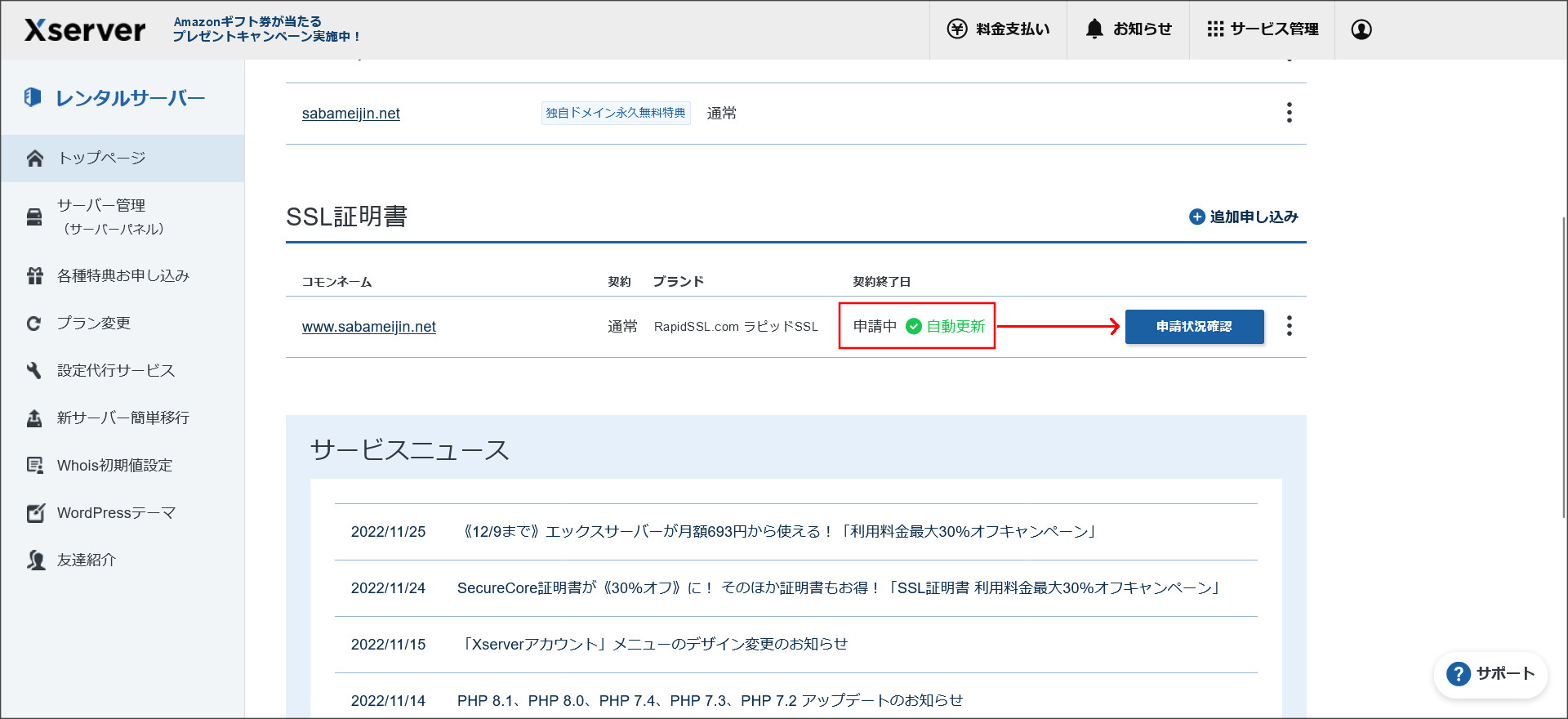Open お知らせ notifications
The height and width of the screenshot is (719, 1568).
click(x=1128, y=29)
